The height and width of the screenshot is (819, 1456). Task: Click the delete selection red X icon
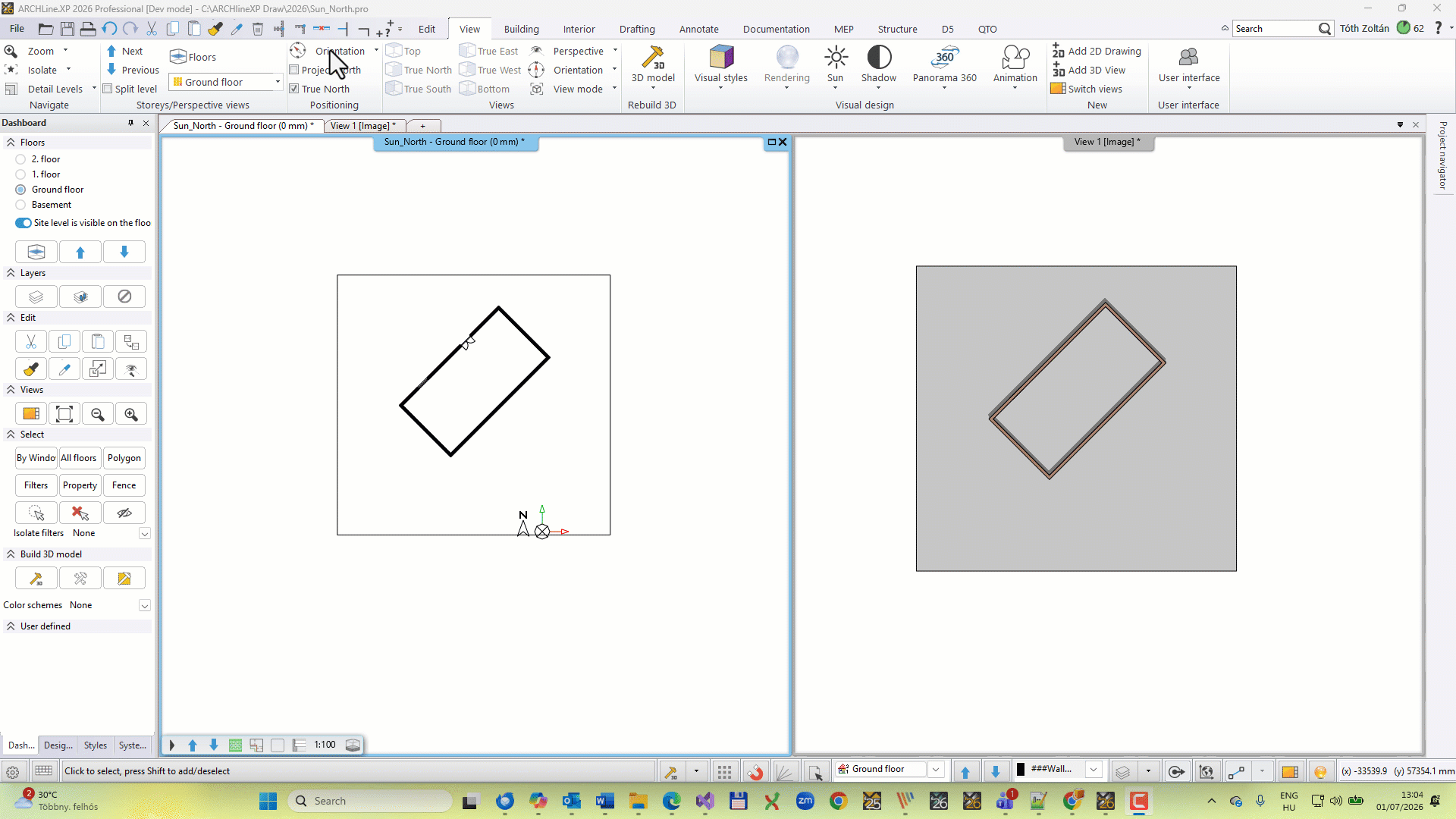coord(80,513)
